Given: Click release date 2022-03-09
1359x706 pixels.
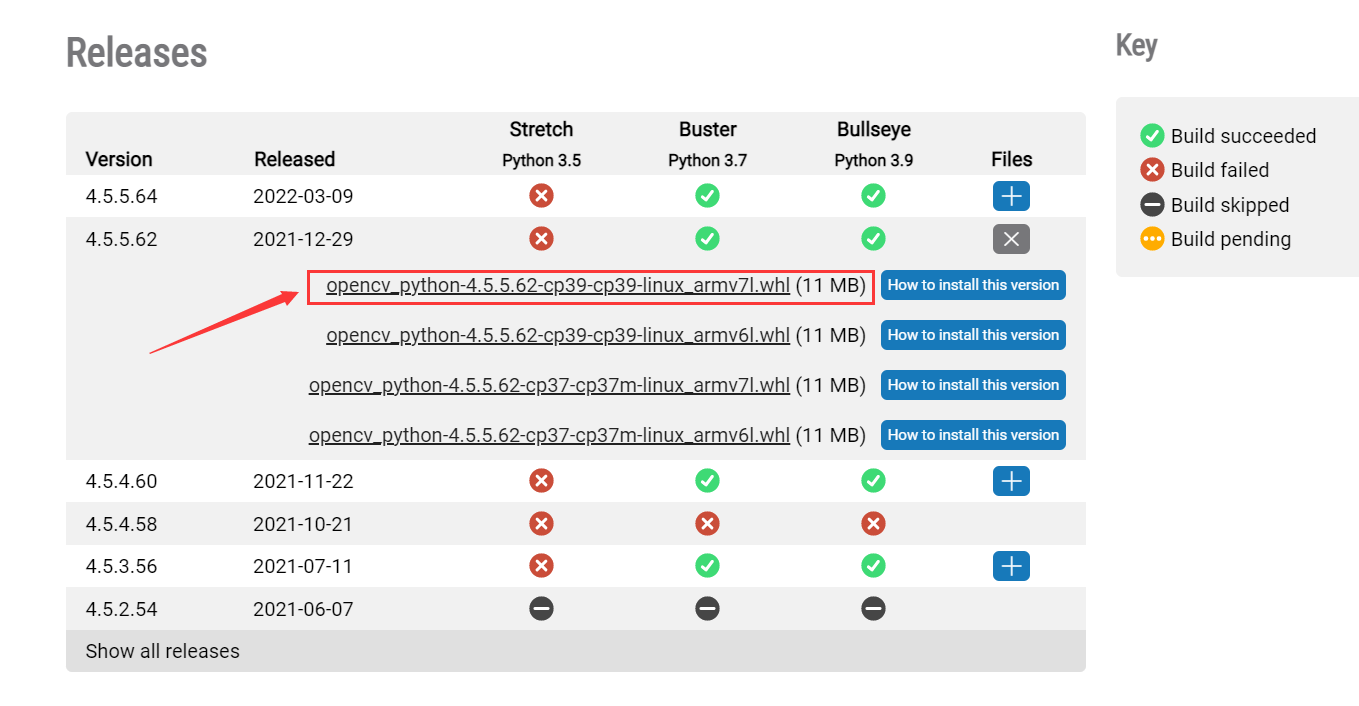Looking at the screenshot, I should [303, 196].
